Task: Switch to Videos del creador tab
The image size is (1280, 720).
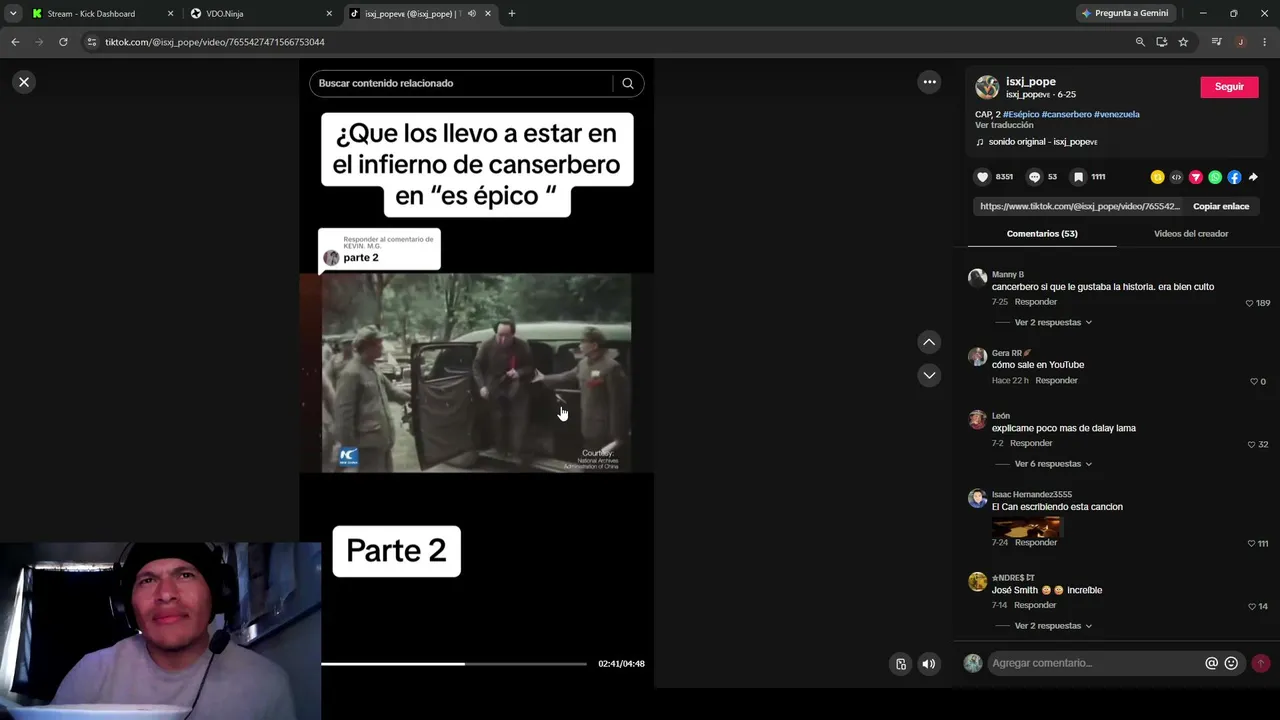Action: coord(1191,233)
